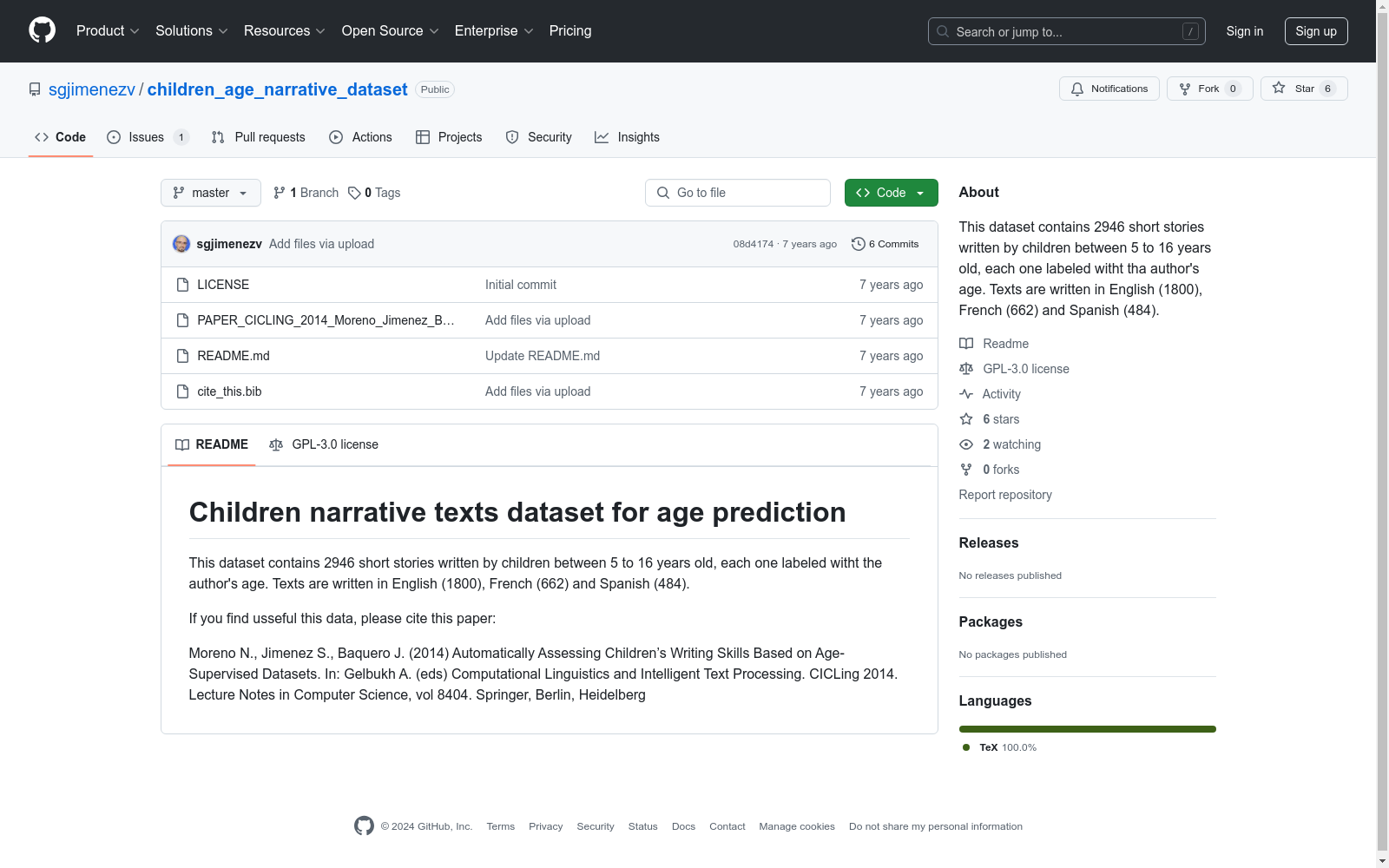Click the Sign in link
Image resolution: width=1389 pixels, height=868 pixels.
point(1245,31)
